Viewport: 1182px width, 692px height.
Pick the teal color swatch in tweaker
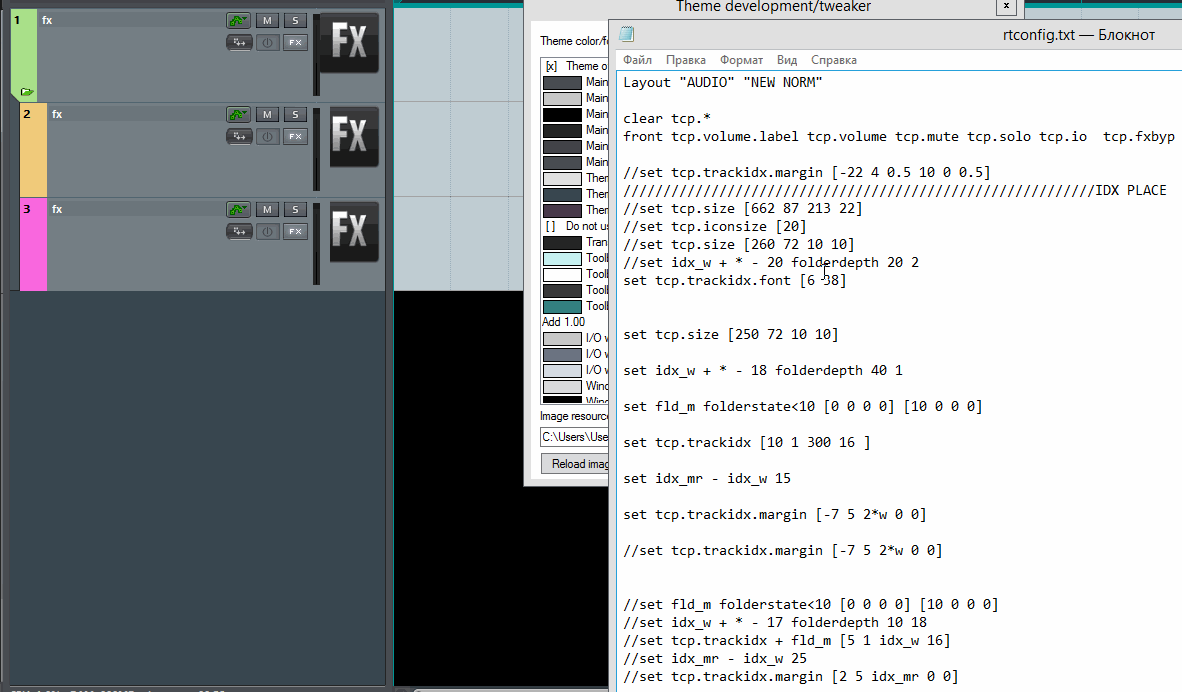pos(562,307)
